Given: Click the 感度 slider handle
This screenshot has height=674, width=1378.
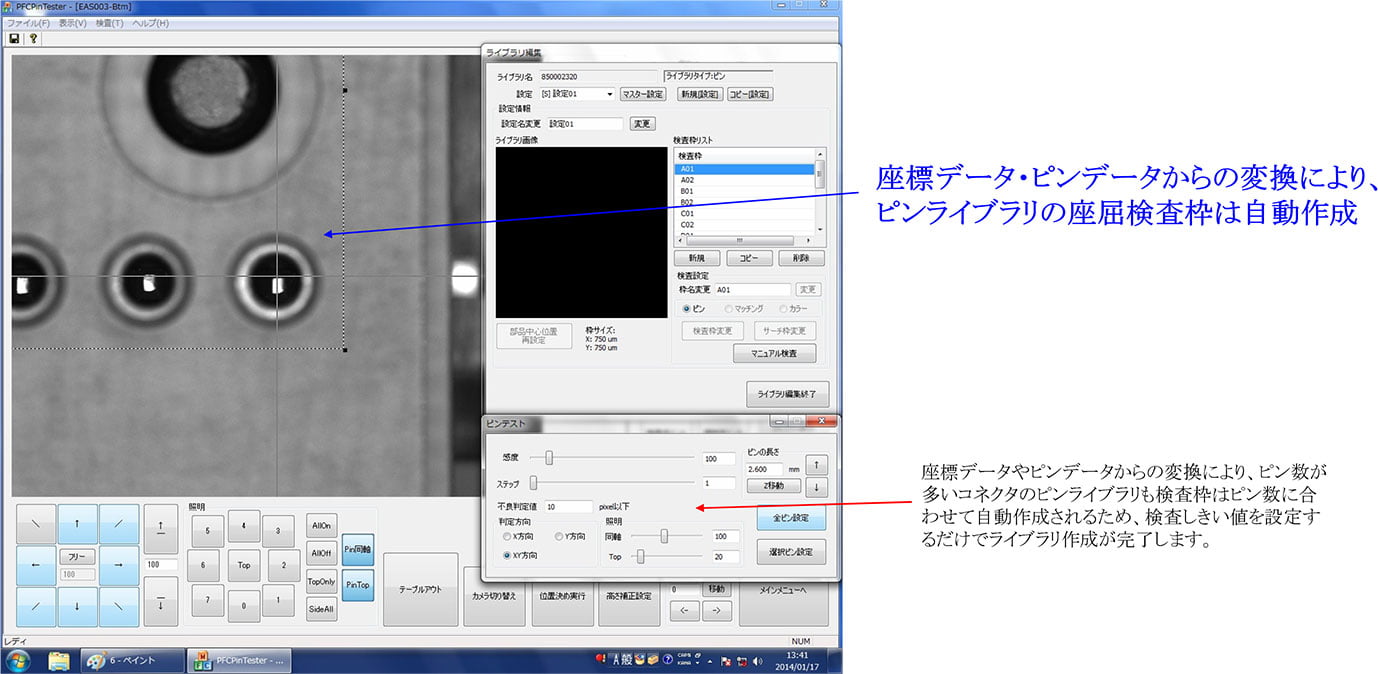Looking at the screenshot, I should [x=549, y=458].
